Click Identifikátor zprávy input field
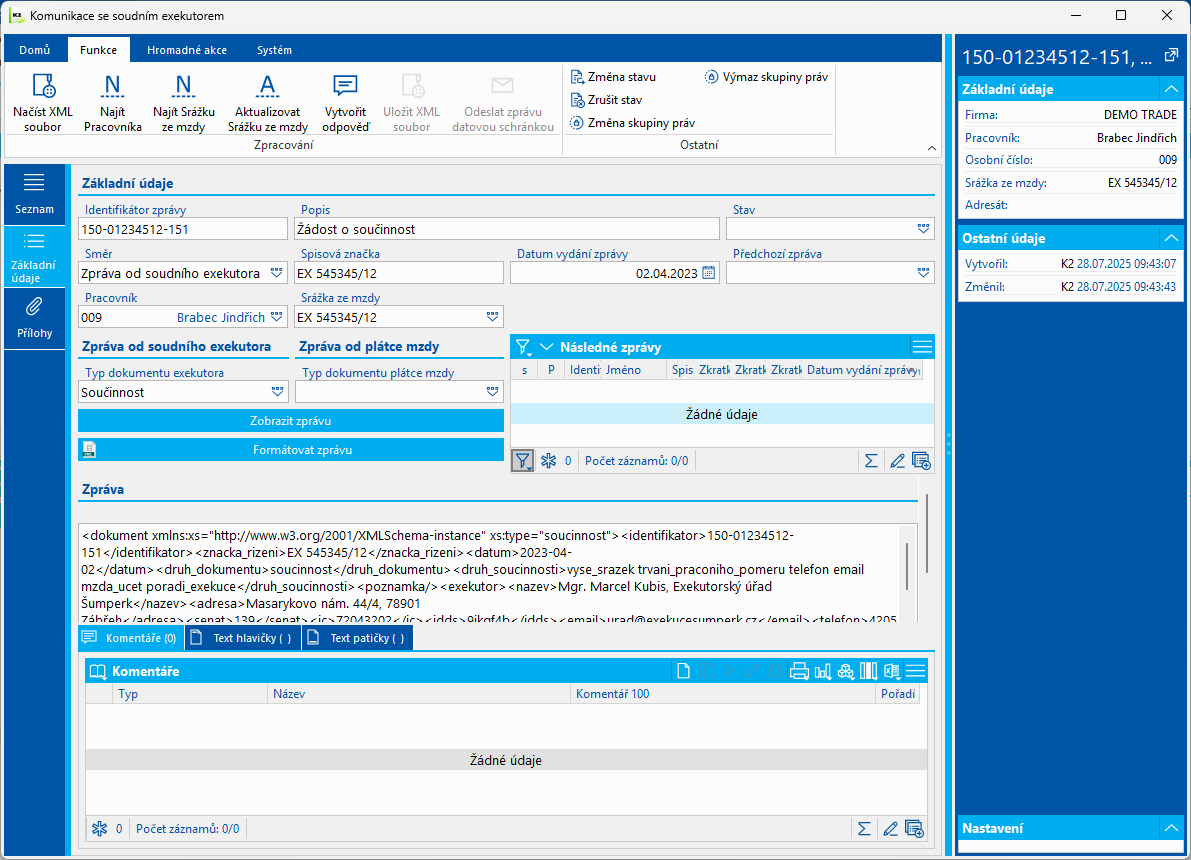1191x860 pixels. 183,229
